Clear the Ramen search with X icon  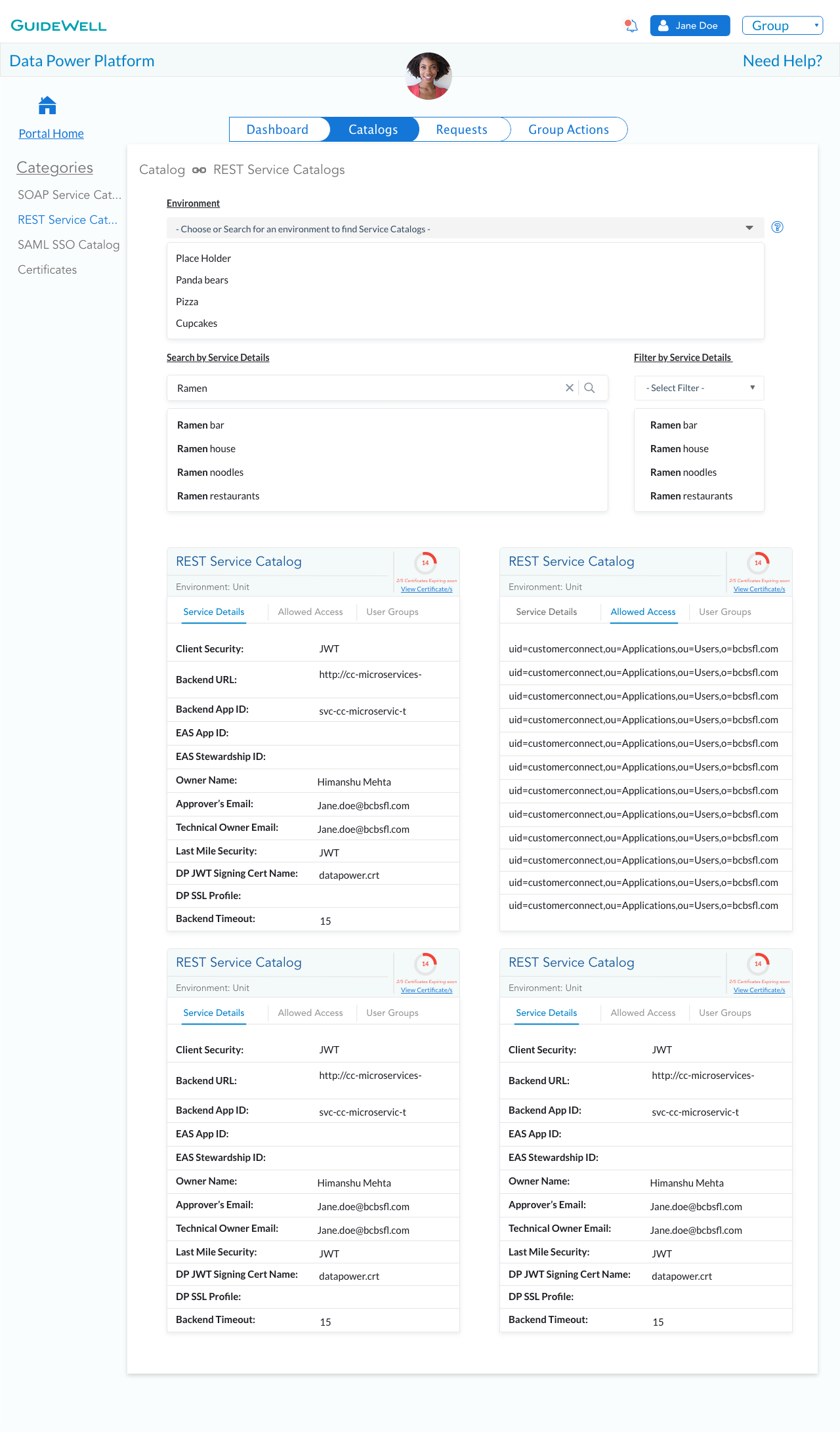tap(570, 388)
